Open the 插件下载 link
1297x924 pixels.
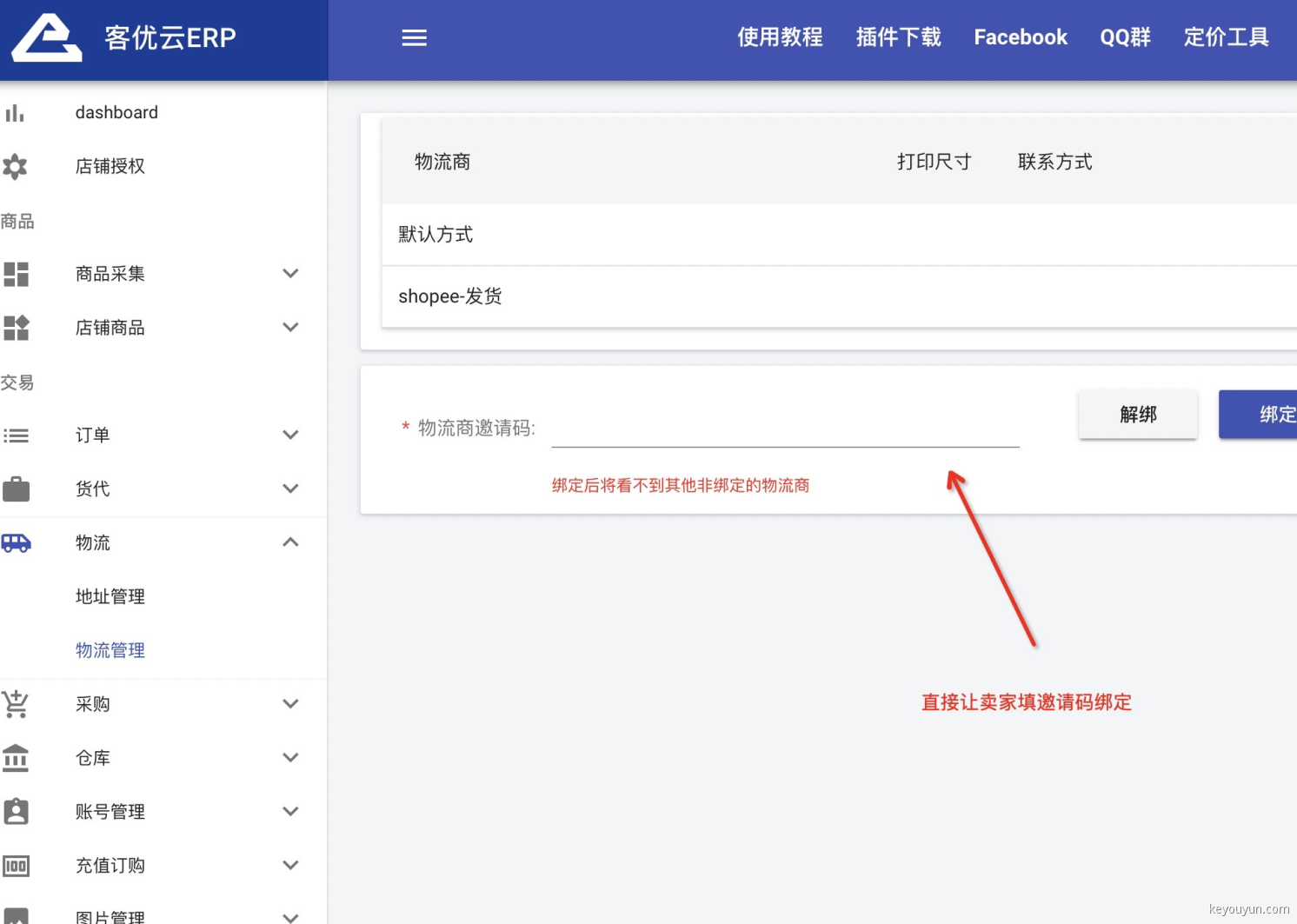coord(898,37)
